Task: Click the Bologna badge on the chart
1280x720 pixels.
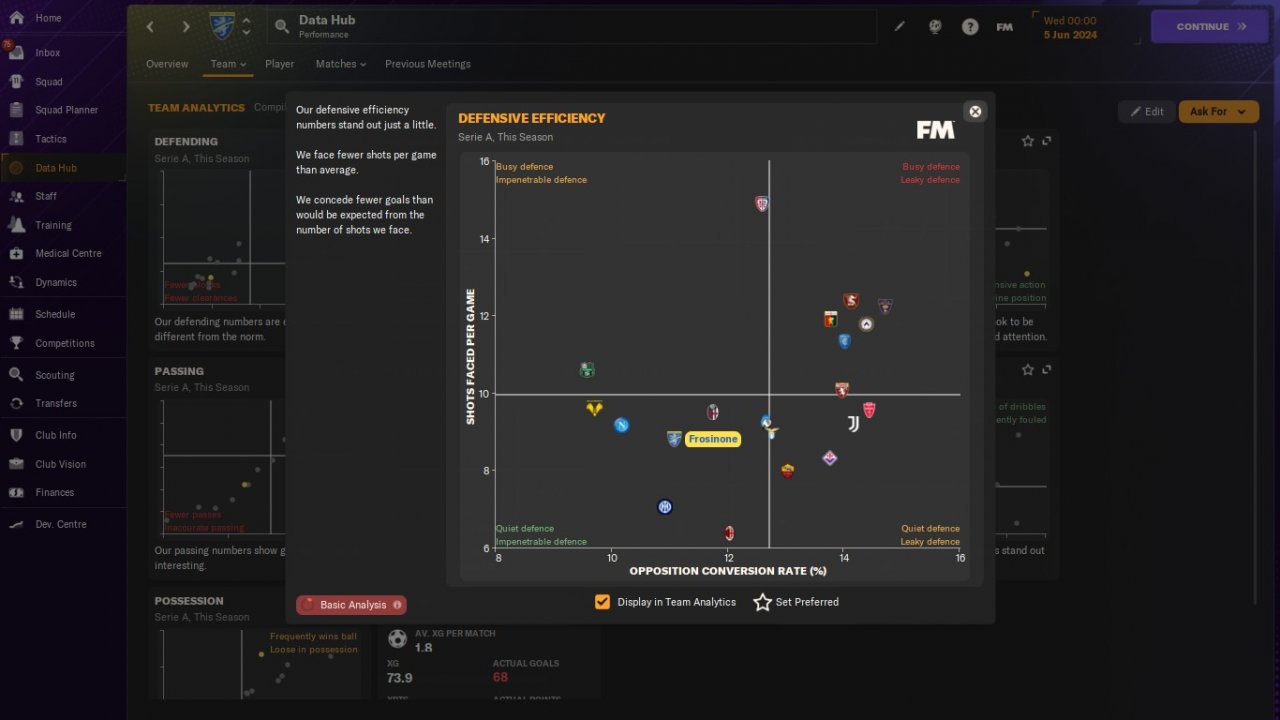Action: 713,412
